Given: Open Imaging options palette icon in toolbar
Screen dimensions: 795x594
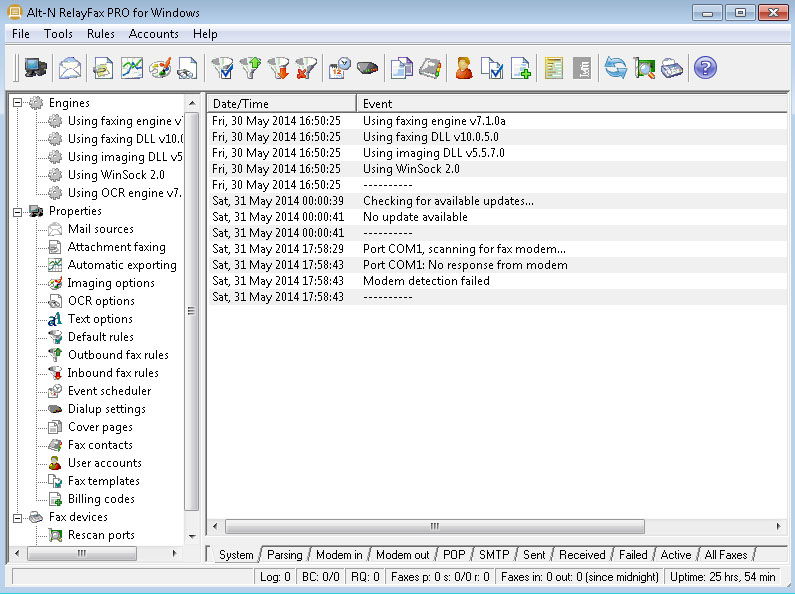Looking at the screenshot, I should (x=160, y=68).
